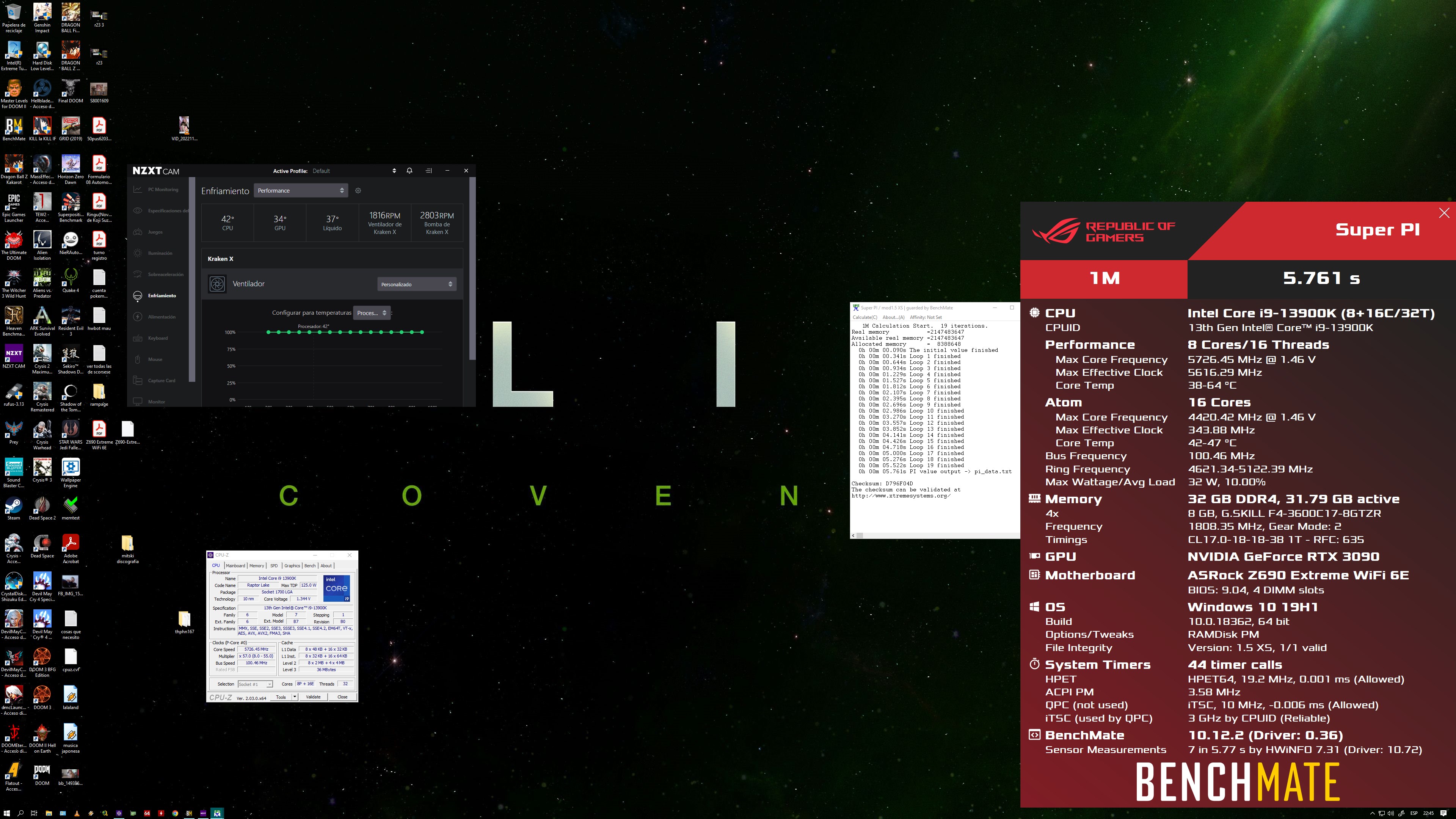This screenshot has width=1456, height=819.
Task: Click ESP language indicator in taskbar
Action: (x=1414, y=813)
